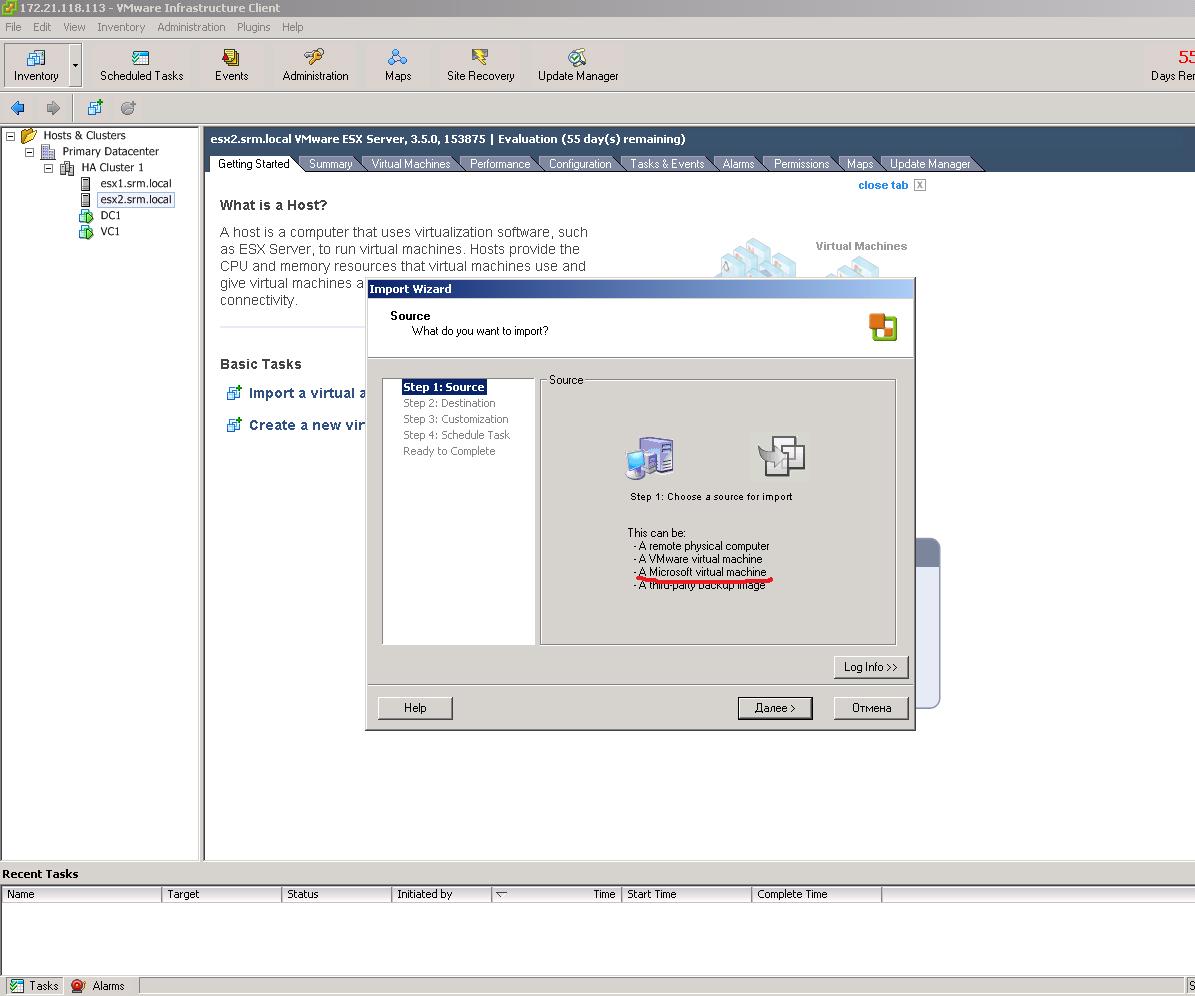Select the VC1 virtual machine

[x=110, y=232]
